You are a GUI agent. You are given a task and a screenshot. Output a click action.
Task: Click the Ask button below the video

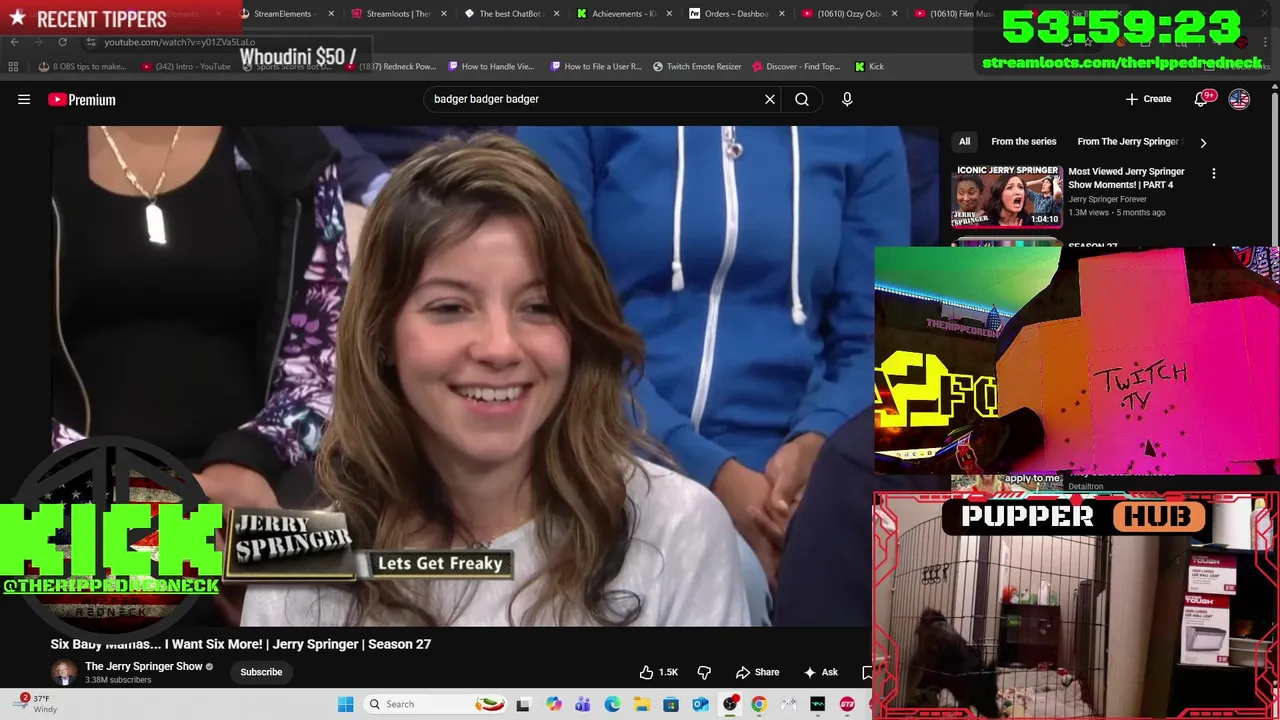point(821,672)
